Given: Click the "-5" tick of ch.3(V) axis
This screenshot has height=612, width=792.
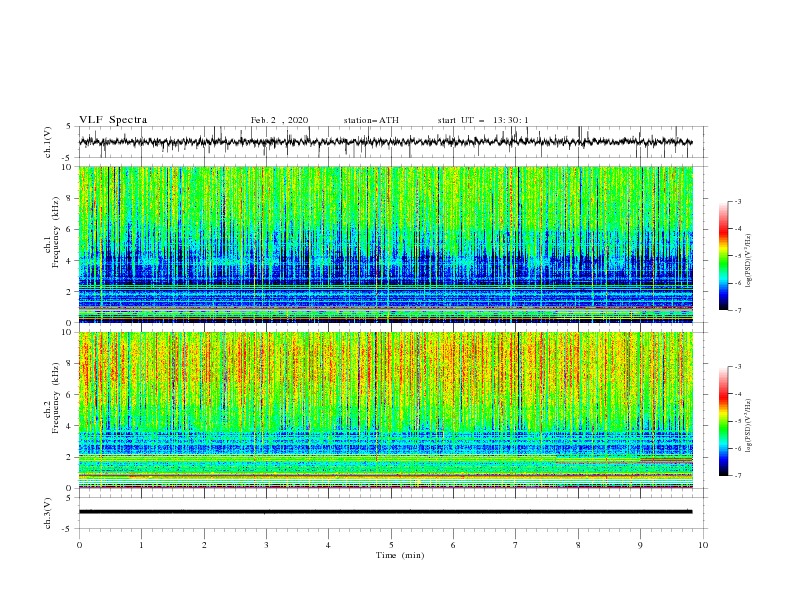Looking at the screenshot, I should click(68, 529).
